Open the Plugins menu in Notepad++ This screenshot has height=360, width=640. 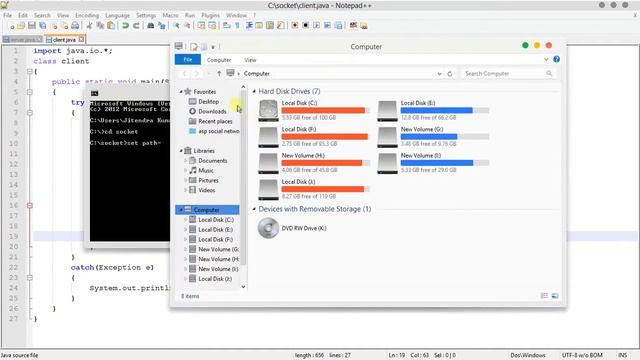211,15
